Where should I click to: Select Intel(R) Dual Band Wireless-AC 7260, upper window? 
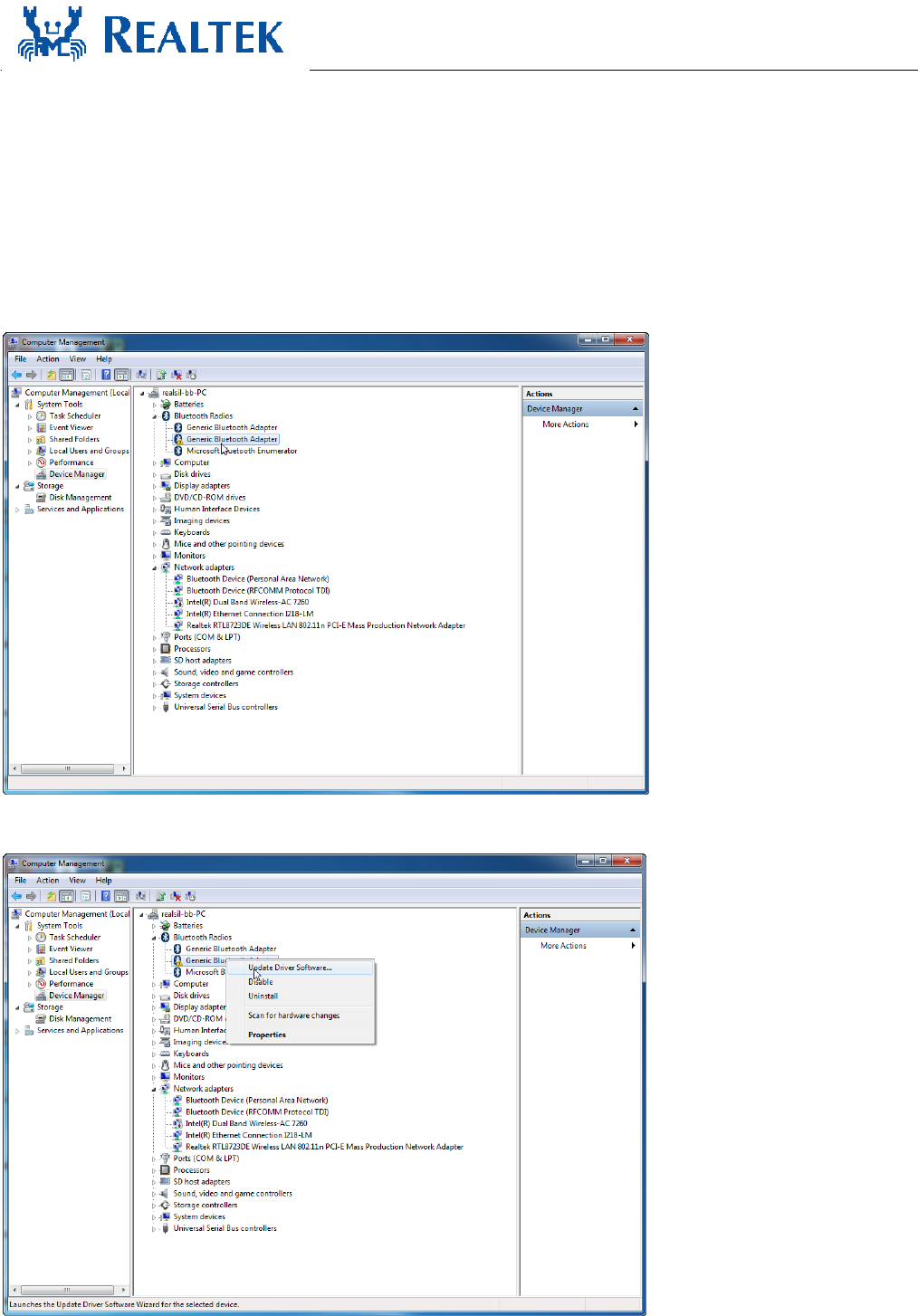[x=247, y=602]
